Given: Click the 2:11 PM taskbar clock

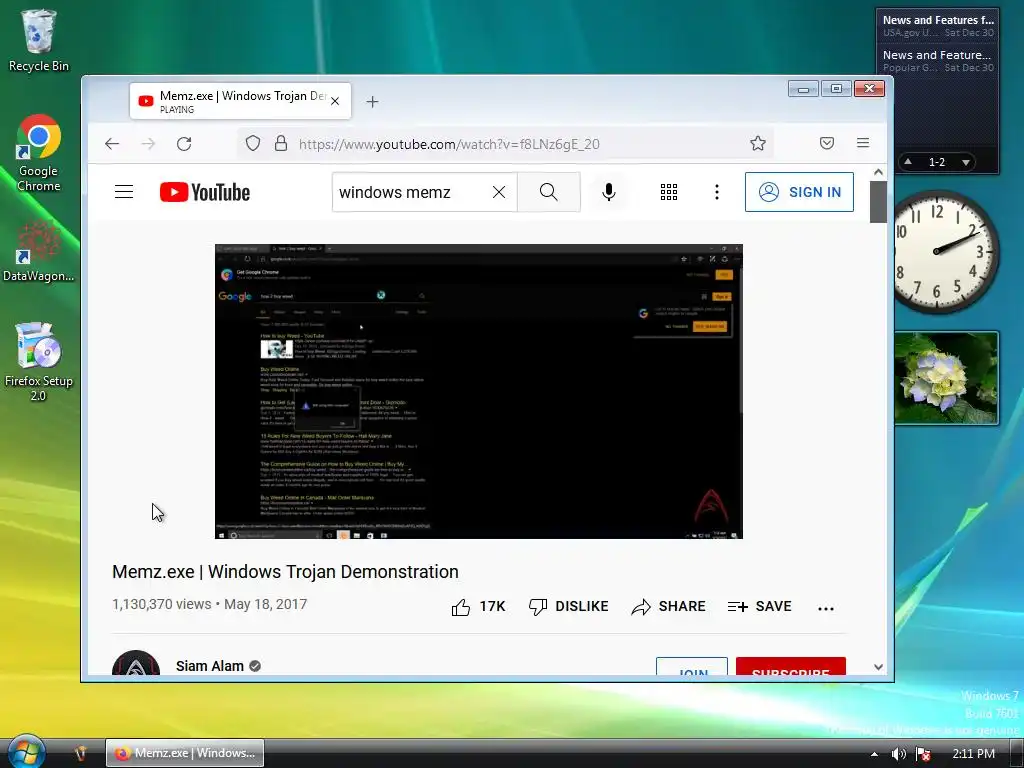Looking at the screenshot, I should (973, 754).
